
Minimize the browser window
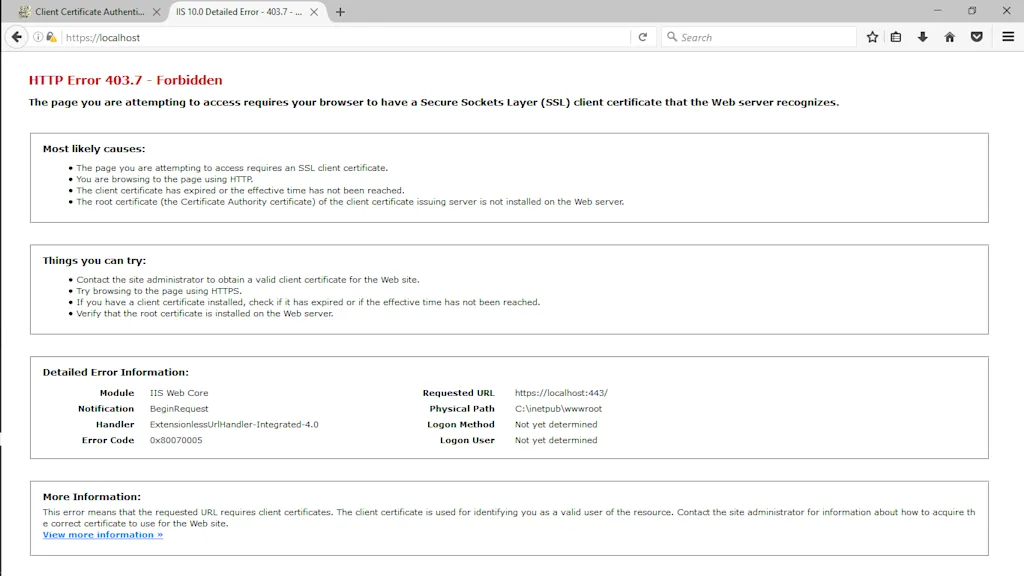(938, 10)
